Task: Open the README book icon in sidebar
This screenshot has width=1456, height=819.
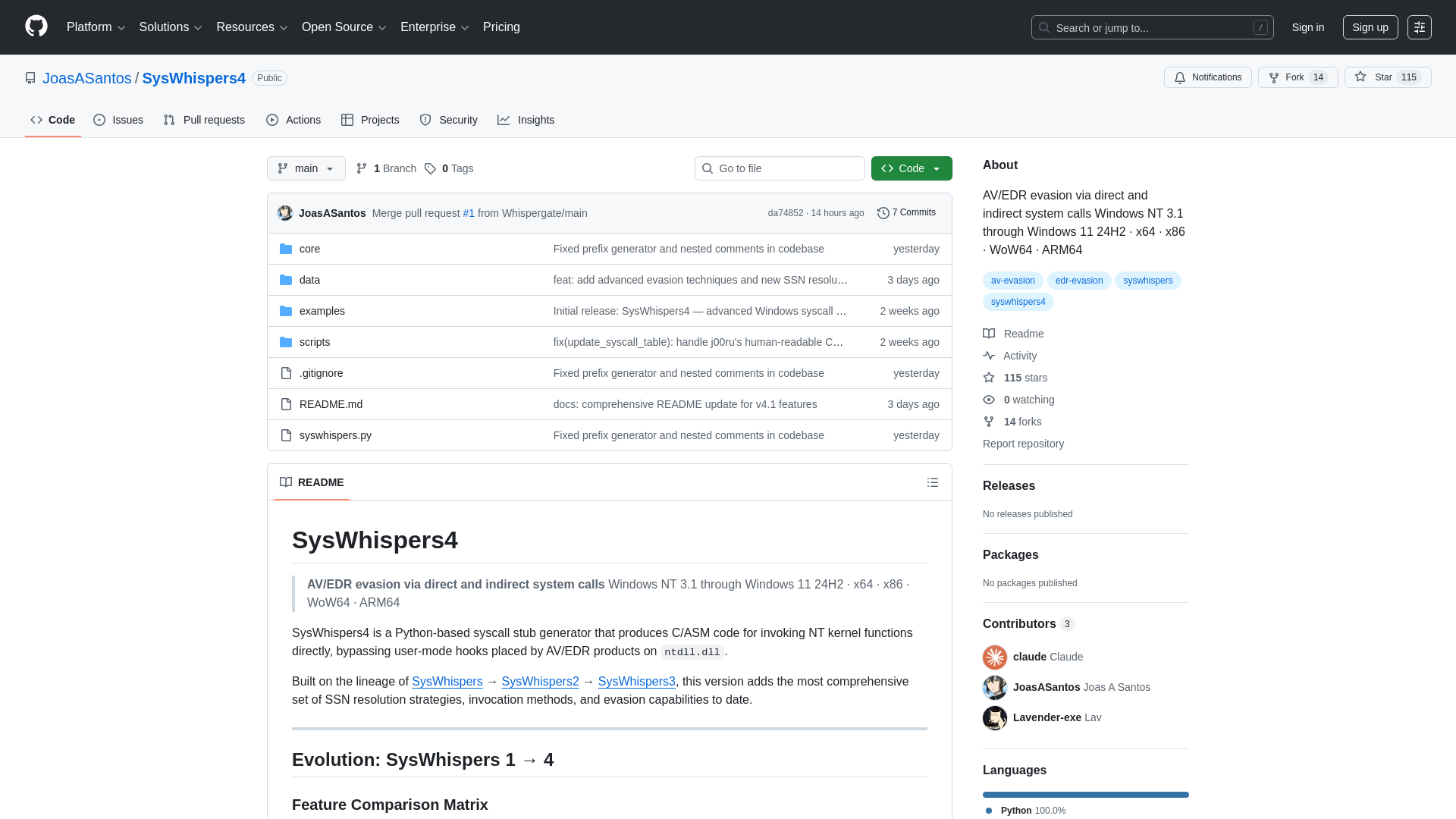Action: [989, 334]
